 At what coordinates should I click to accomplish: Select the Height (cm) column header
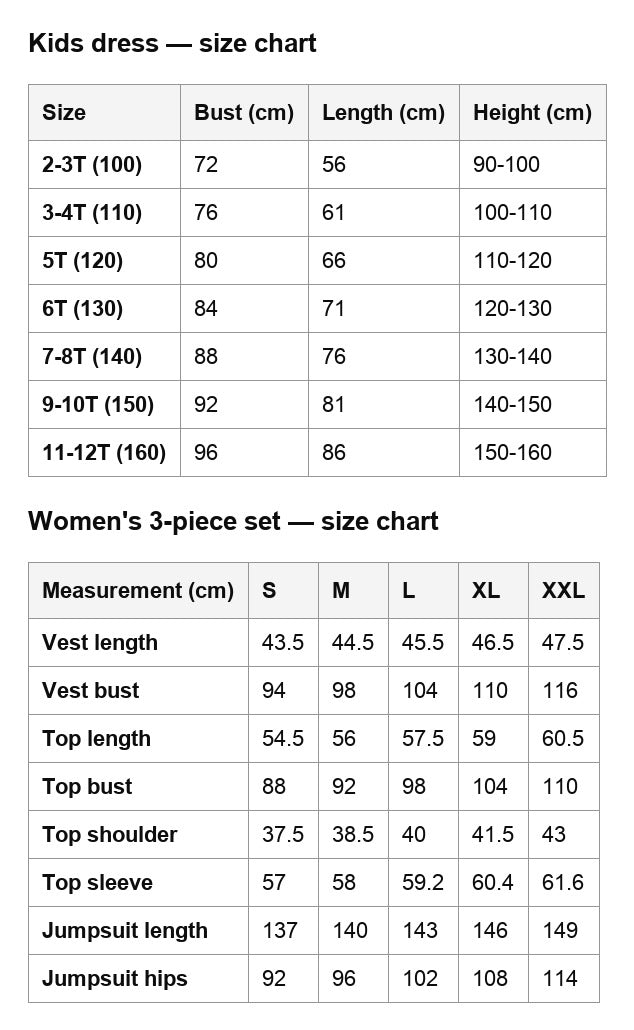[532, 112]
